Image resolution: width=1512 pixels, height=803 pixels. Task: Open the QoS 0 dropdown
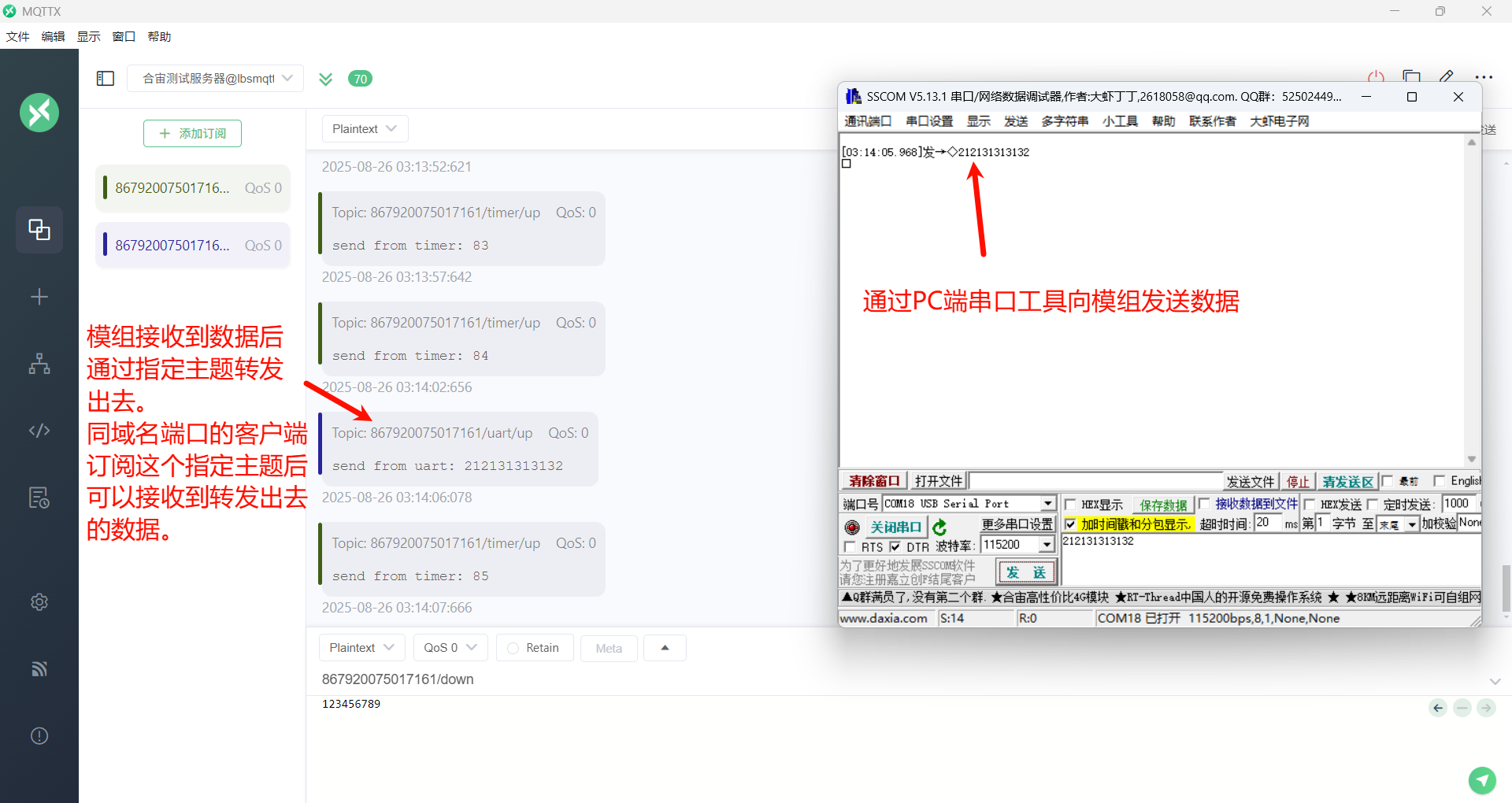pyautogui.click(x=450, y=648)
